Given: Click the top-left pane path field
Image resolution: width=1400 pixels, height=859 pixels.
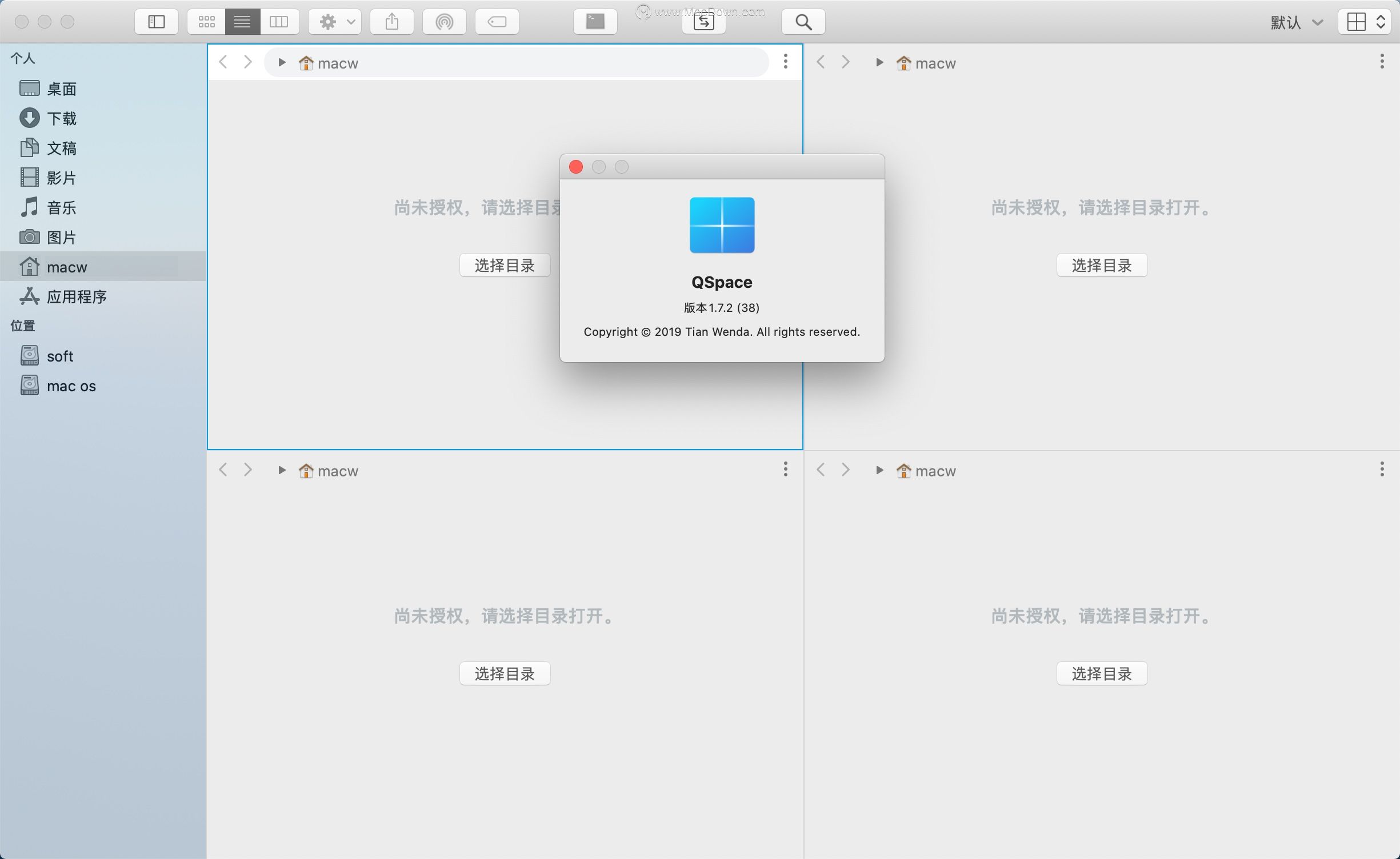Looking at the screenshot, I should coord(516,62).
